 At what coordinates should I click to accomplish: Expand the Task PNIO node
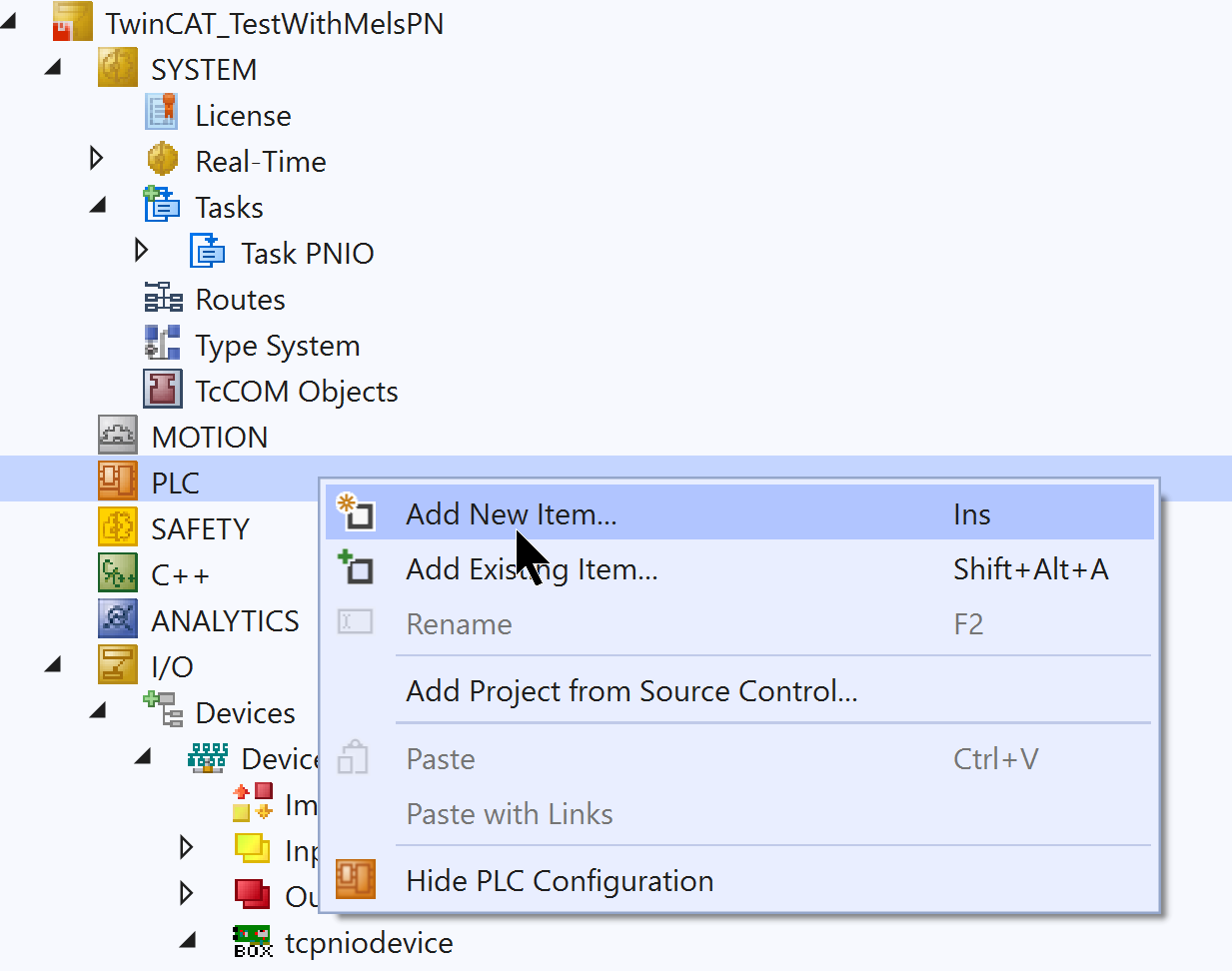(x=142, y=250)
